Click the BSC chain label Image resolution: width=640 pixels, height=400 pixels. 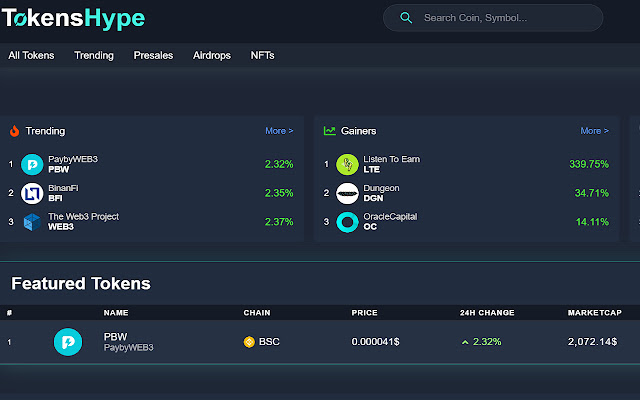pyautogui.click(x=269, y=342)
